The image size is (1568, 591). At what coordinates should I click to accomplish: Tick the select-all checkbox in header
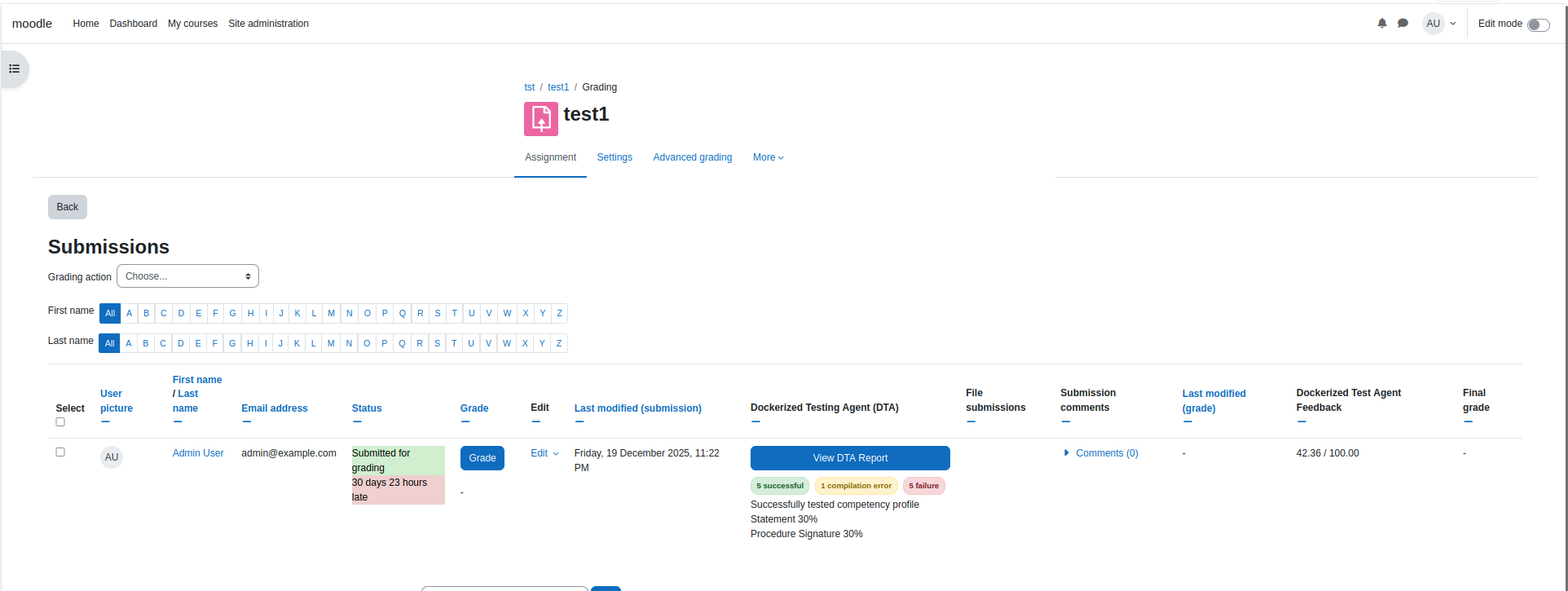click(60, 422)
